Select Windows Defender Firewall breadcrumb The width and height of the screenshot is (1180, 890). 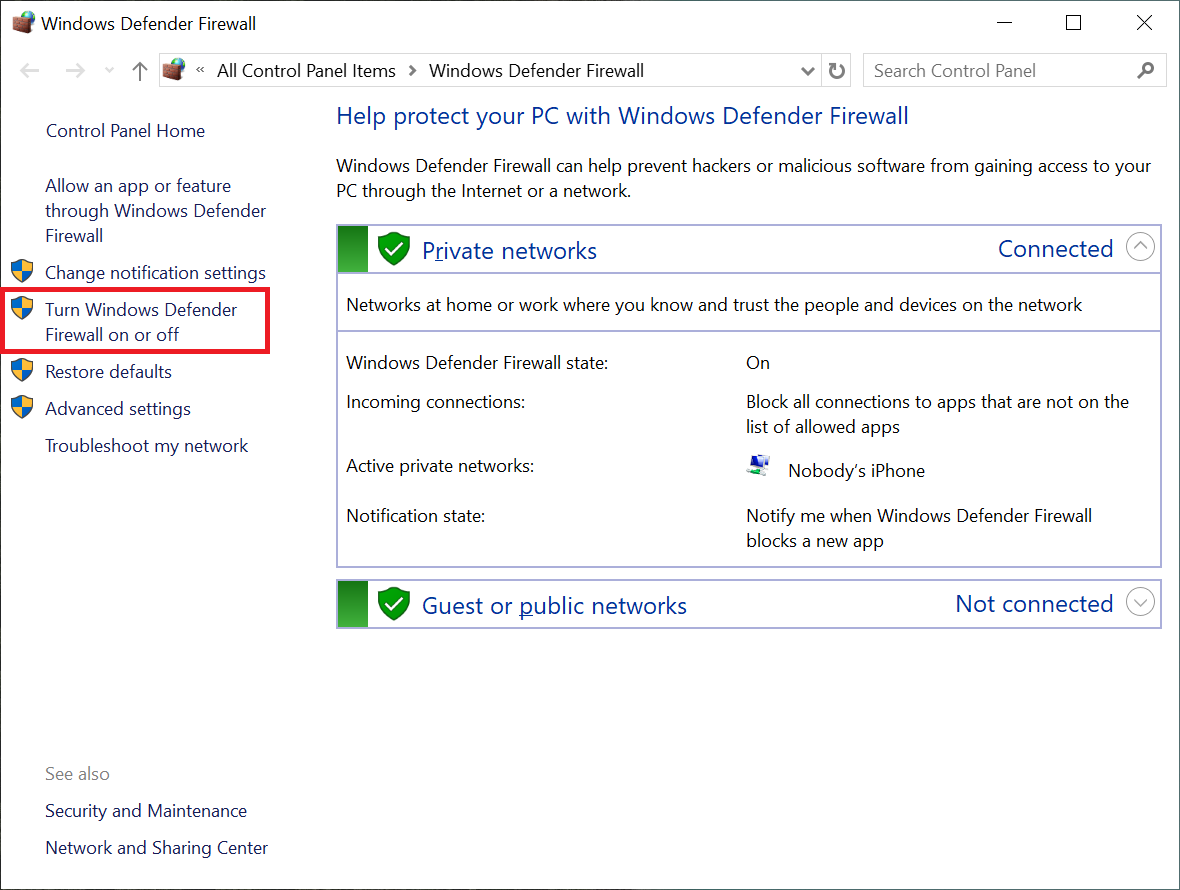[x=536, y=71]
